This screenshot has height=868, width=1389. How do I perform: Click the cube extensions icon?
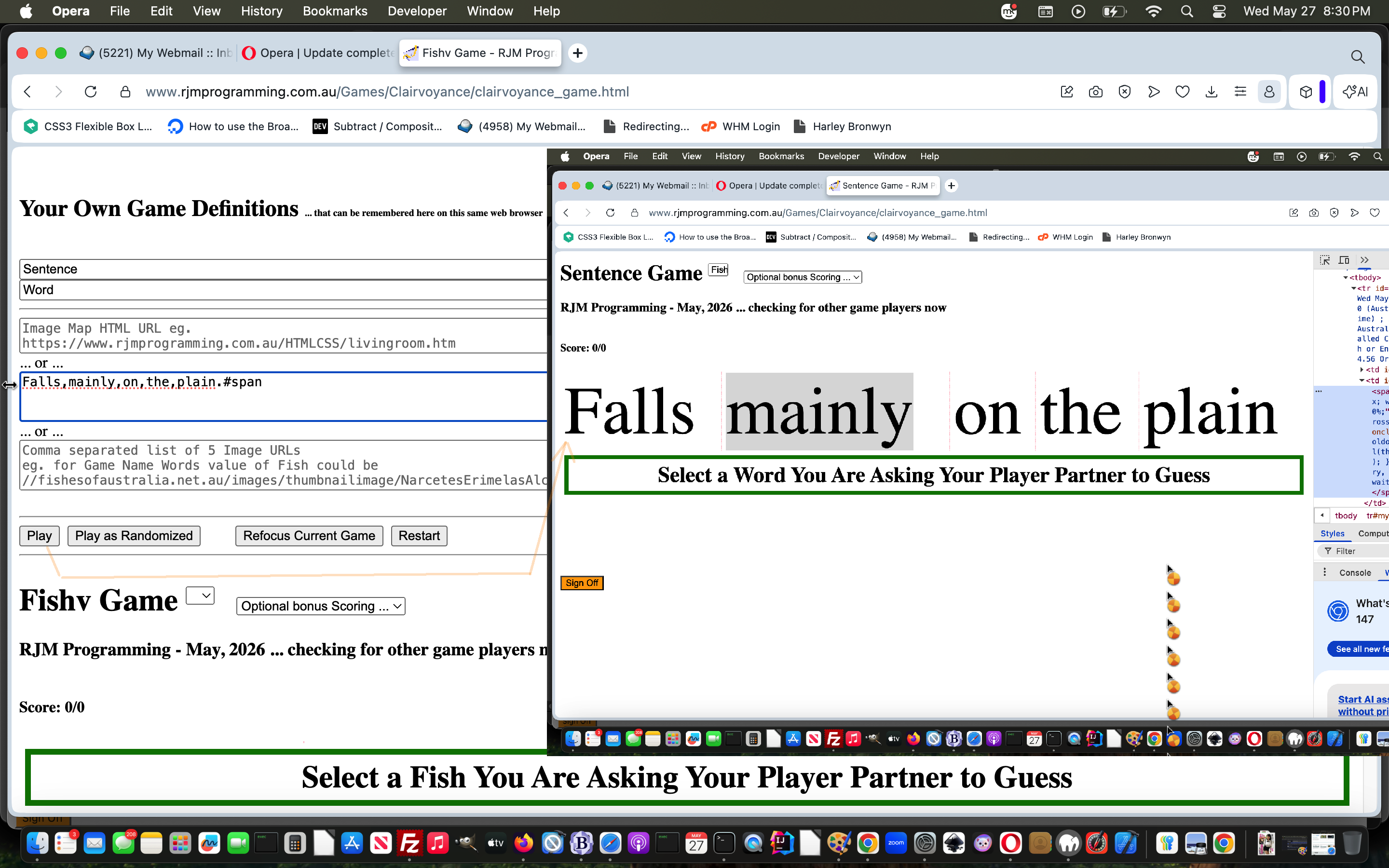(x=1306, y=92)
